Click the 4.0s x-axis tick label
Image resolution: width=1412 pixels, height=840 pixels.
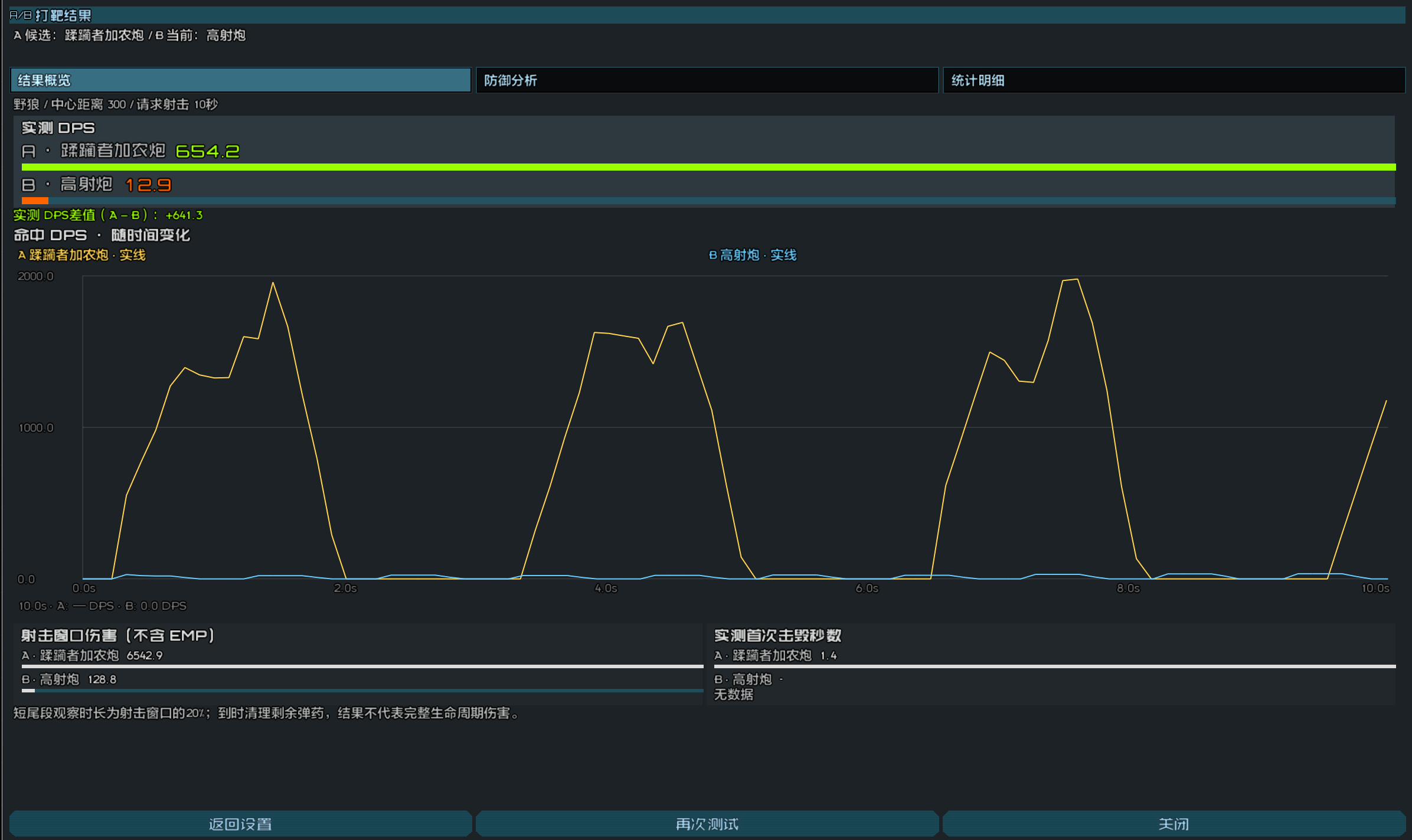(x=606, y=588)
